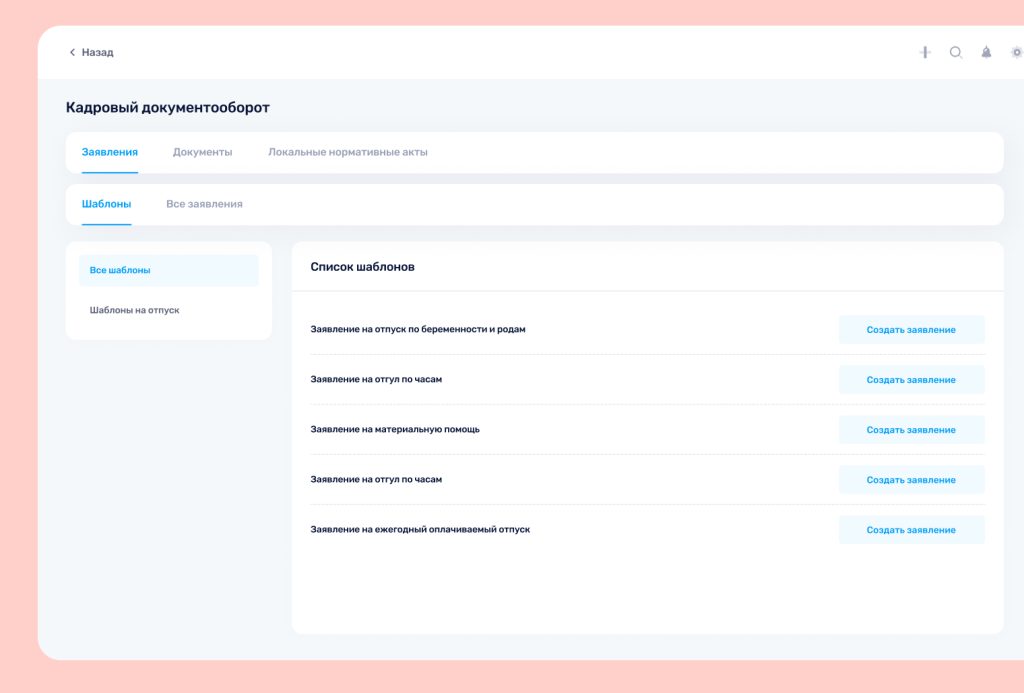Create application for maternity leave template
The height and width of the screenshot is (693, 1024).
click(x=911, y=330)
